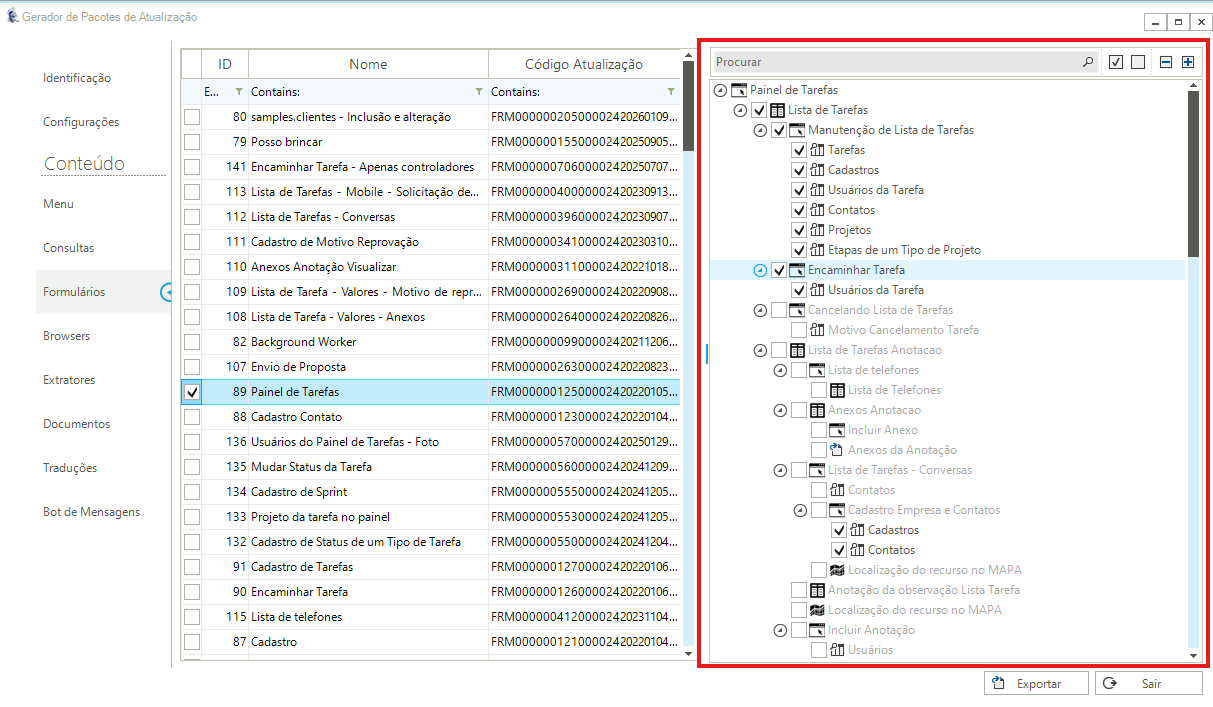Screen dimensions: 1213x707
Task: Click the form icon beside Incluir Anexo
Action: tap(837, 430)
